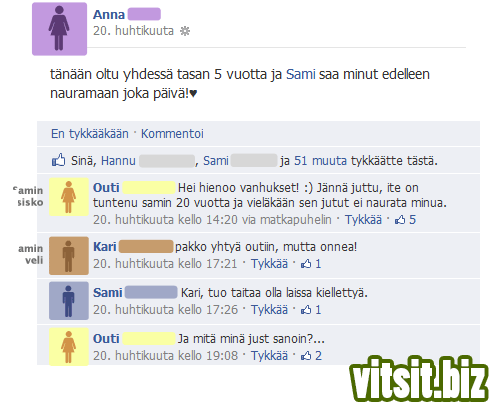Open Hannu's profile from likes list
This screenshot has width=489, height=404.
click(118, 161)
